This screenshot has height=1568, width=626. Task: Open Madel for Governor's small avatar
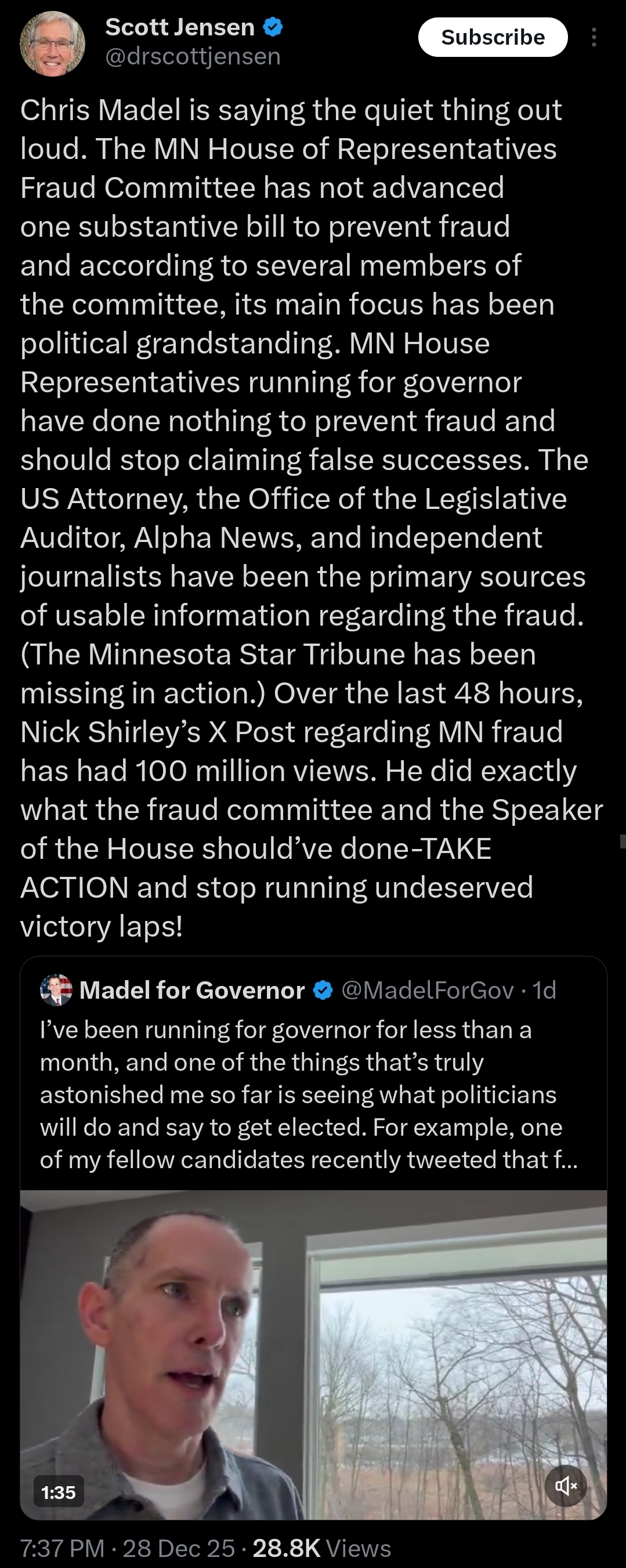tap(56, 990)
